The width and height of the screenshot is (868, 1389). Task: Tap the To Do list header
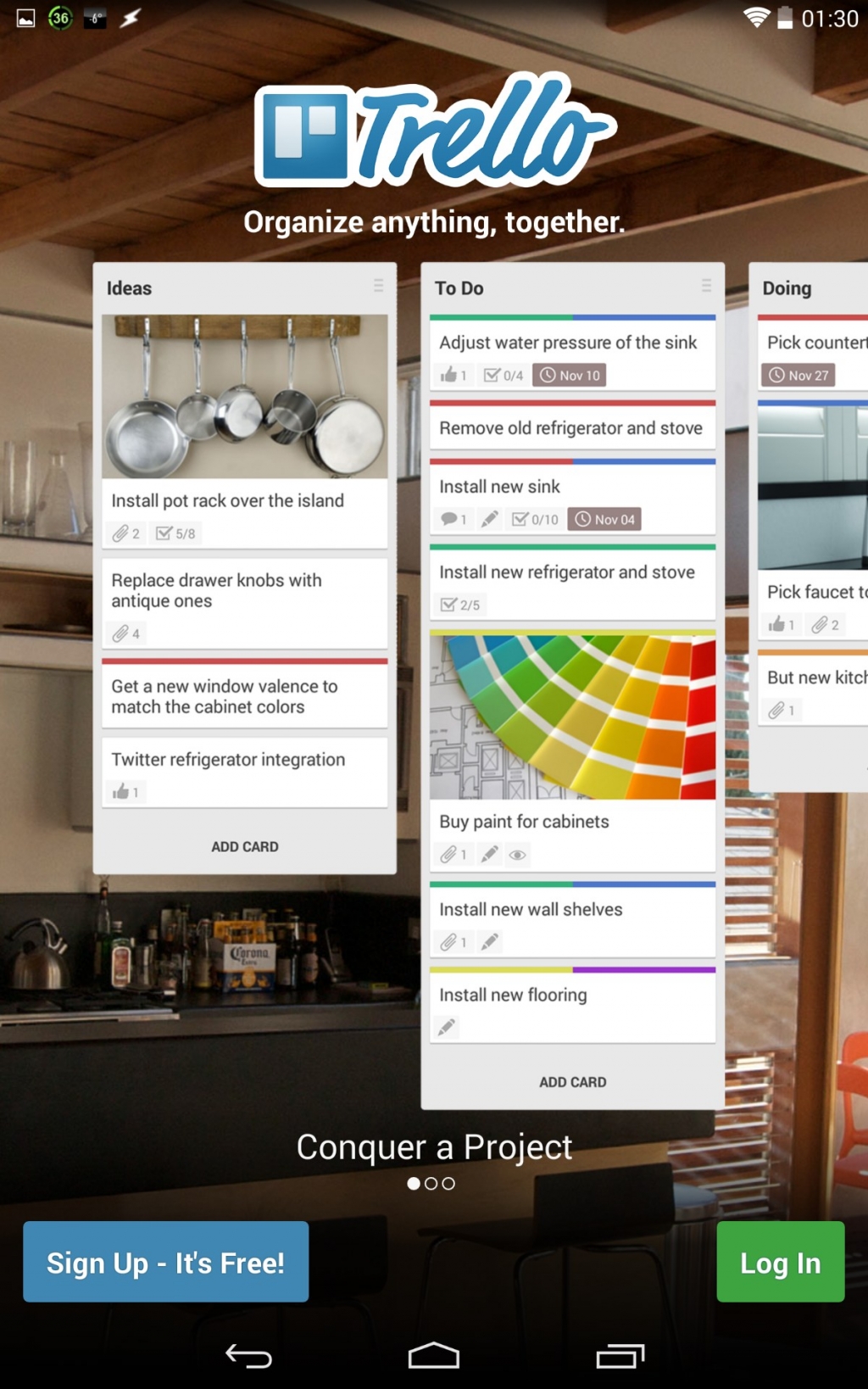click(459, 287)
